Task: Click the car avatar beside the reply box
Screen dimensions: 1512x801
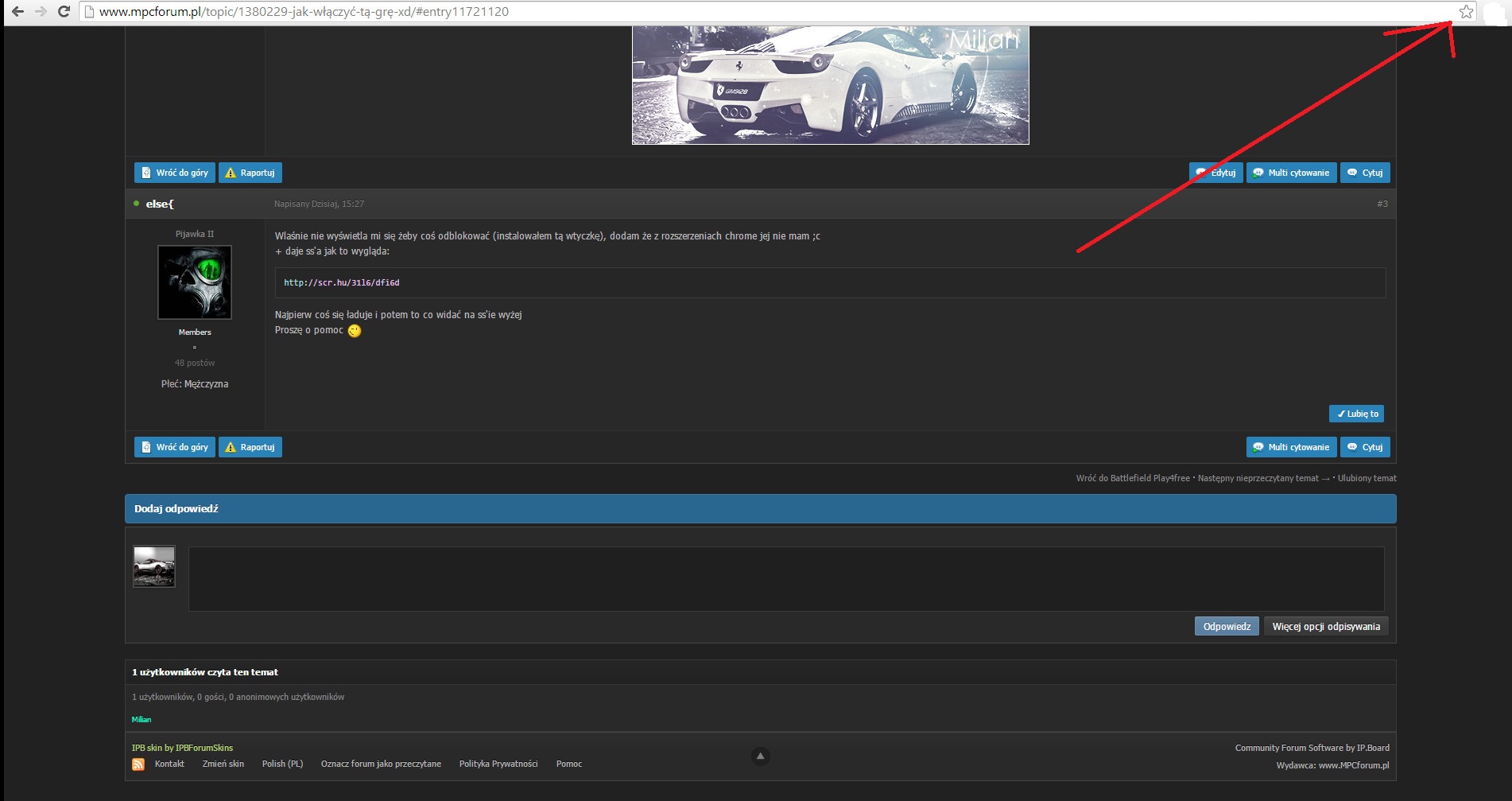Action: pos(154,566)
